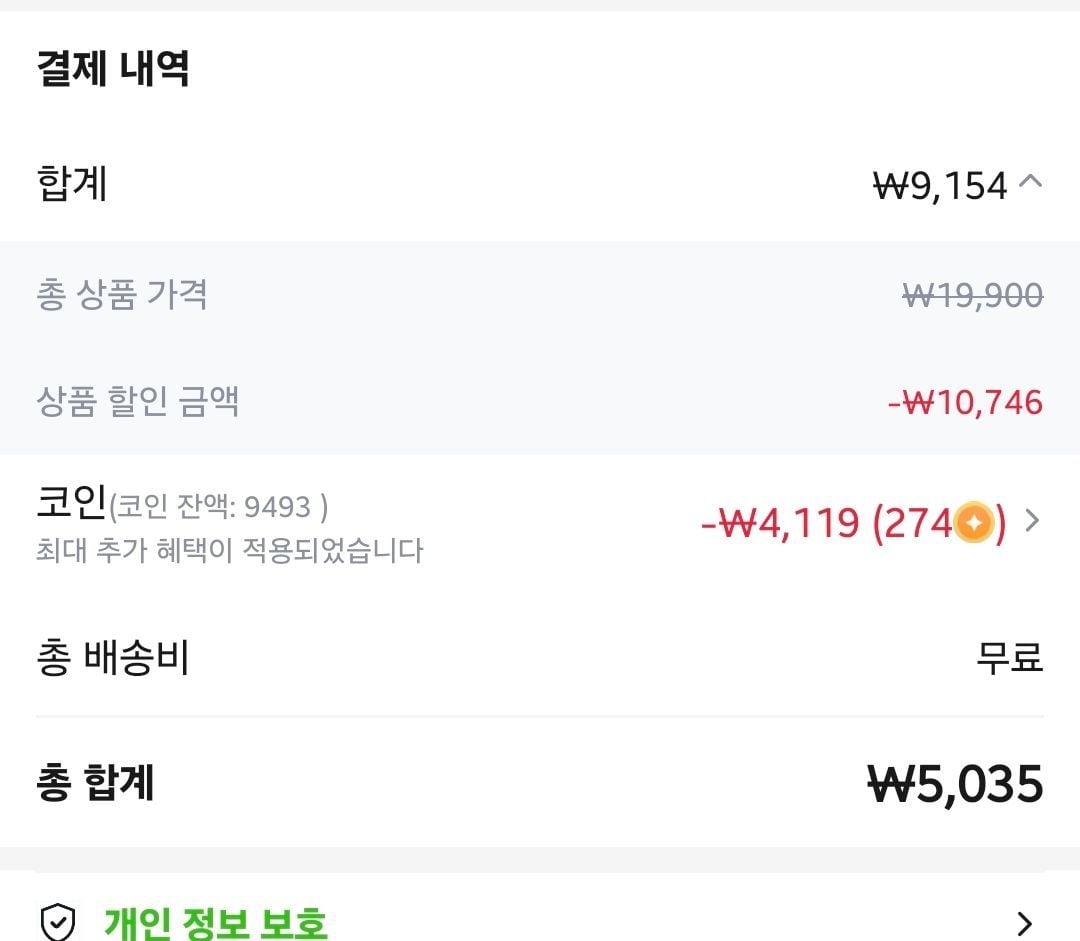This screenshot has height=941, width=1080.
Task: Tap the subtotal amount ₩9,154
Action: (940, 186)
